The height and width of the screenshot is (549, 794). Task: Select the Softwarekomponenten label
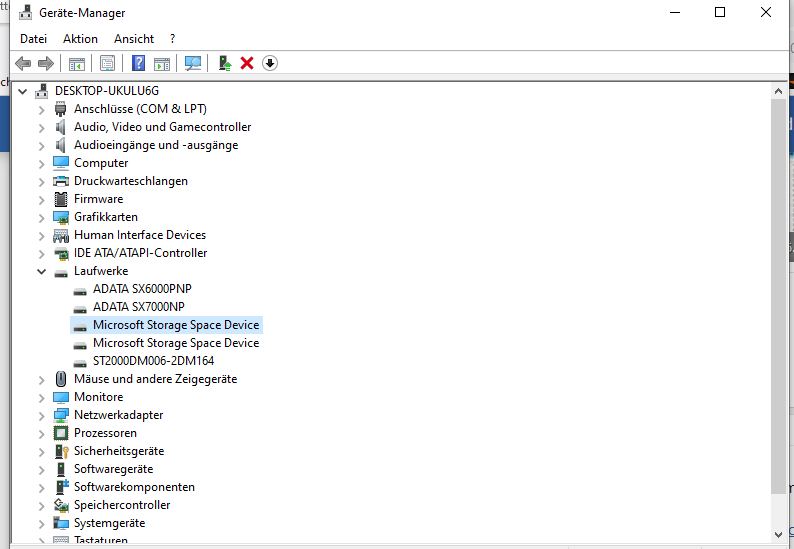[134, 487]
